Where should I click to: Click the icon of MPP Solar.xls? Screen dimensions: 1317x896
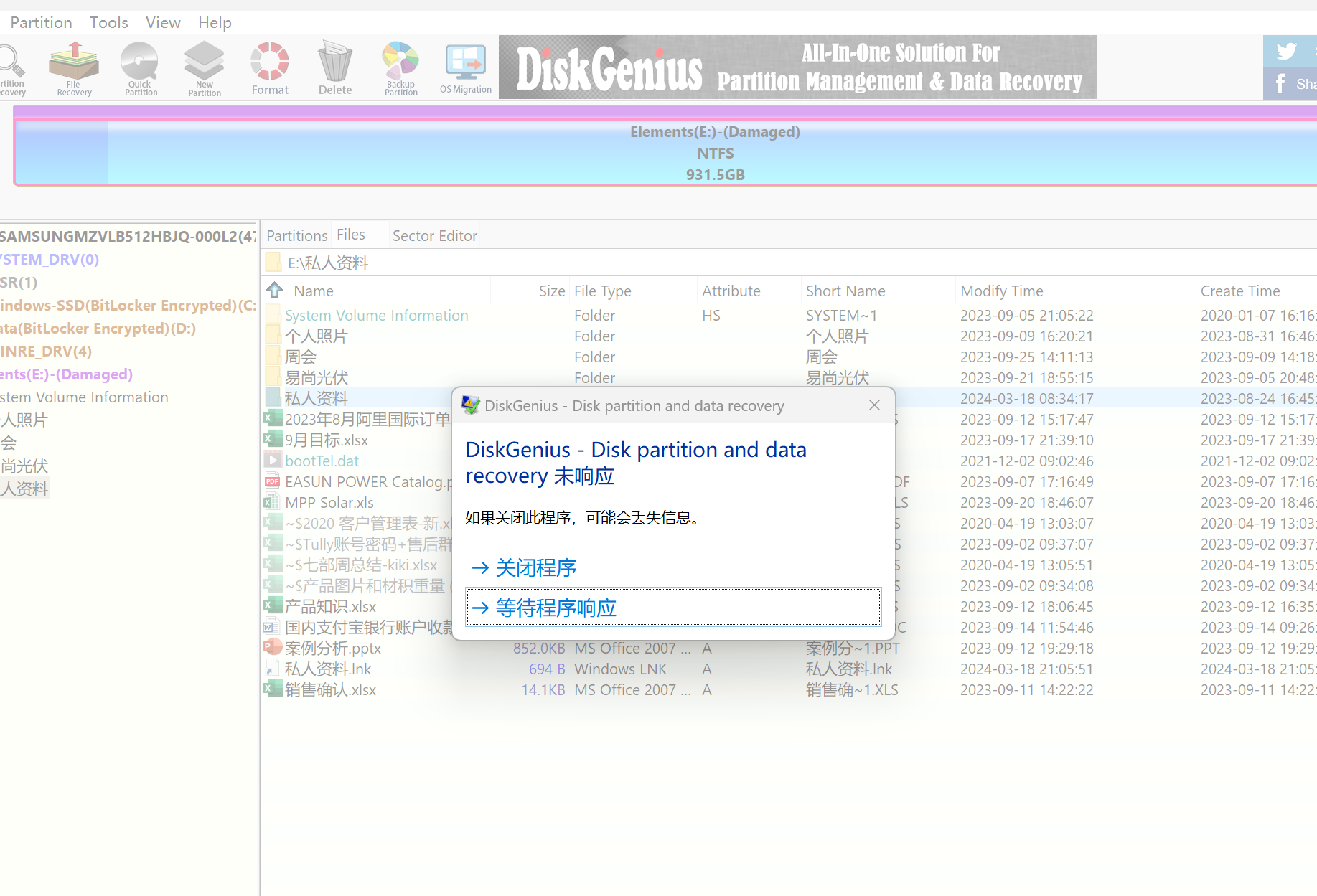point(272,501)
